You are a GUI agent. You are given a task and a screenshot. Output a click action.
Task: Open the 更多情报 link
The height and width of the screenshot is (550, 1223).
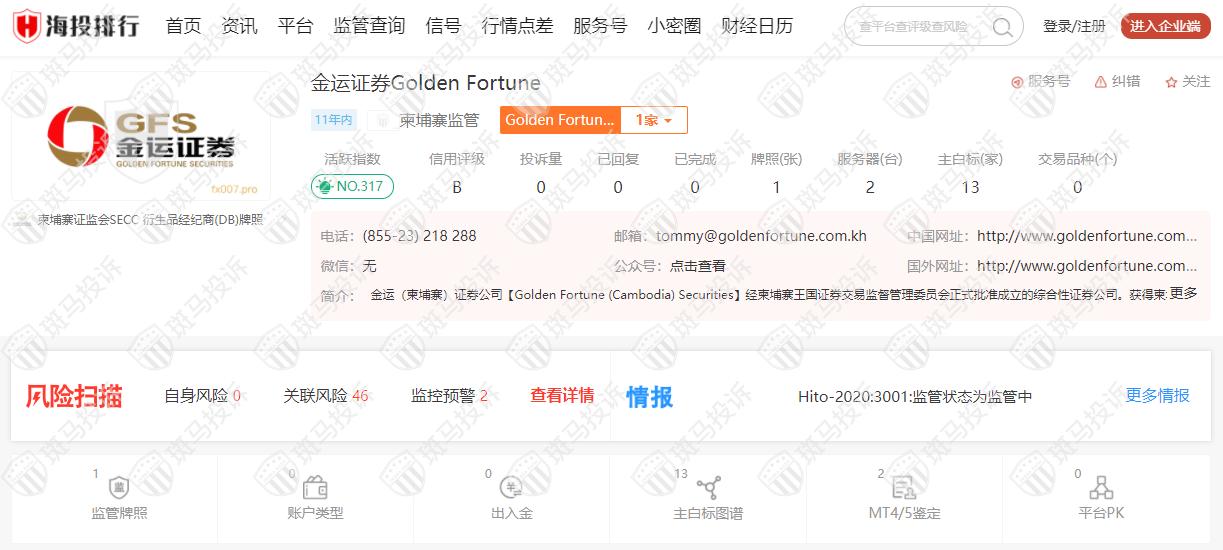pyautogui.click(x=1157, y=396)
